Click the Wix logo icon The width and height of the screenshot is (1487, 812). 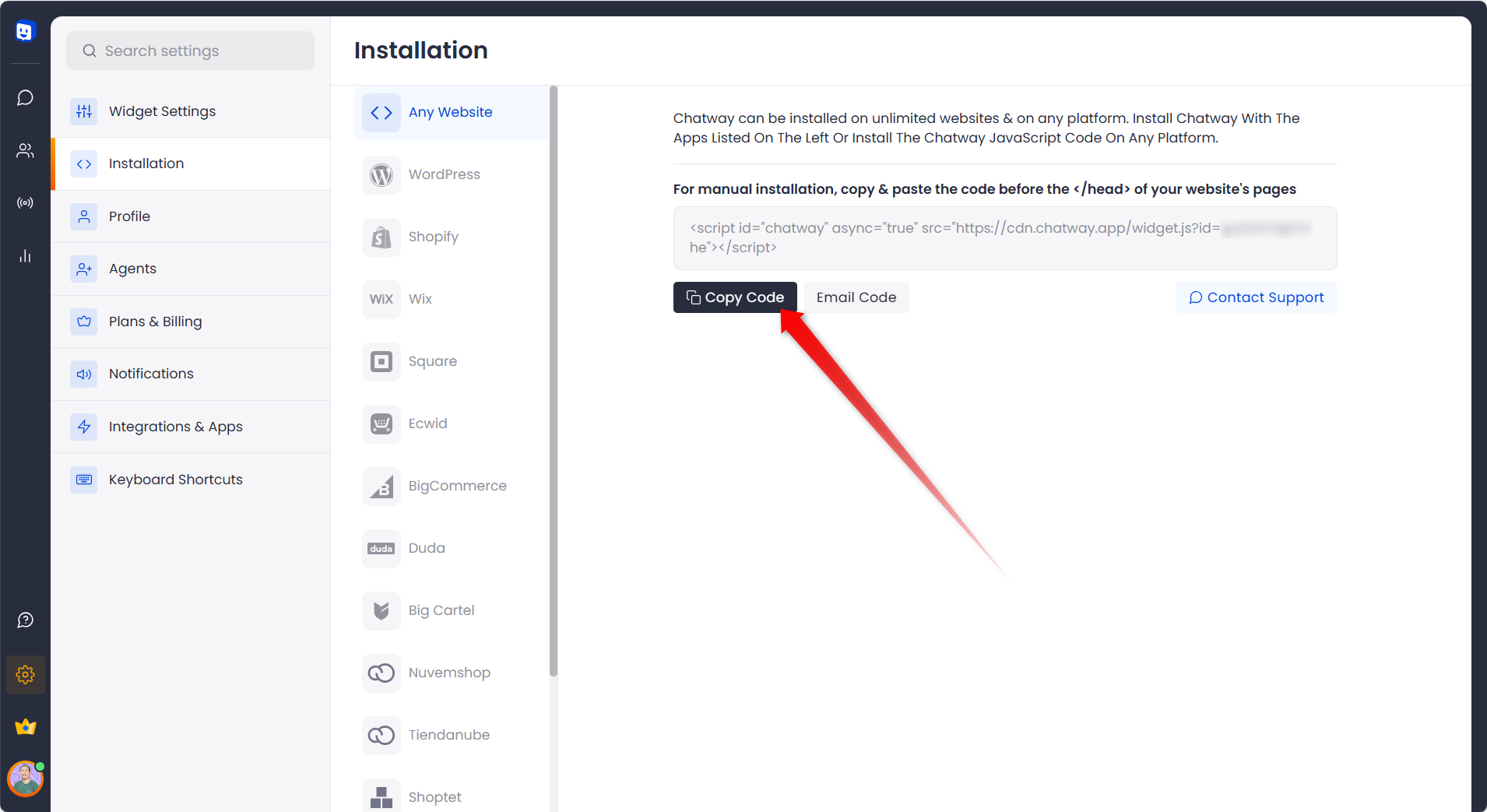point(381,300)
